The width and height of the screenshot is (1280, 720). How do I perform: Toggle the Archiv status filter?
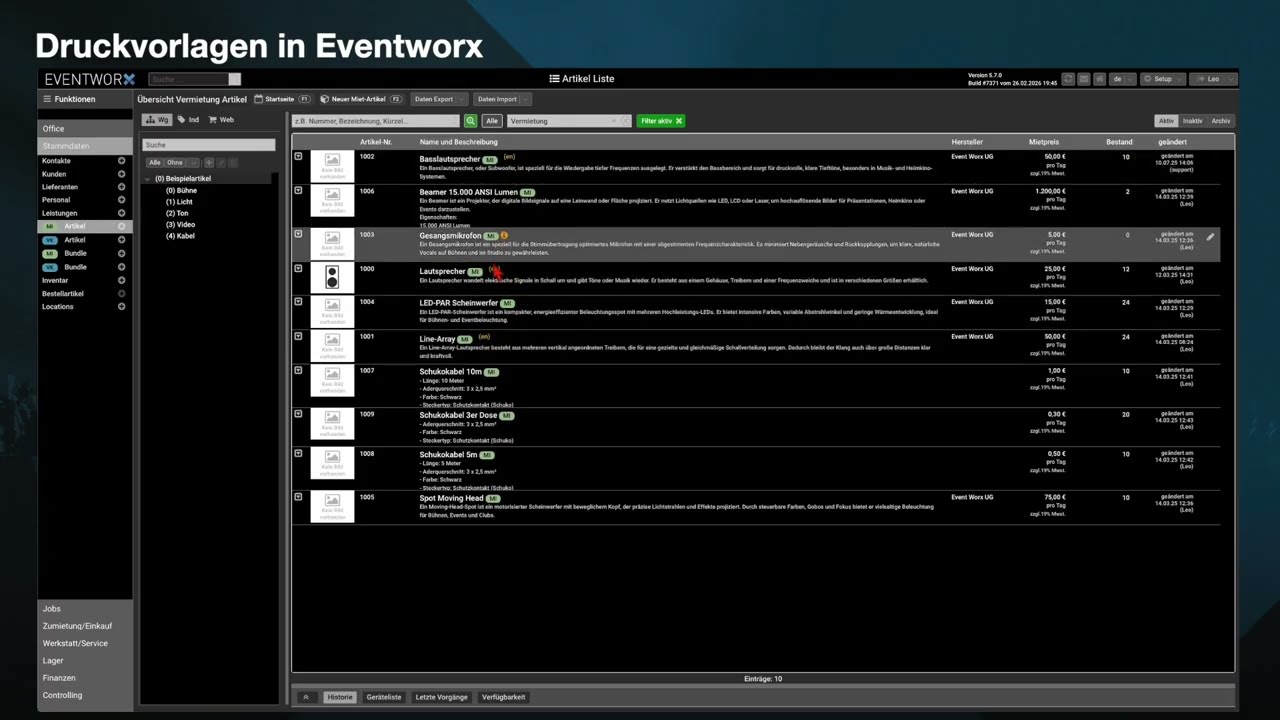click(1221, 121)
